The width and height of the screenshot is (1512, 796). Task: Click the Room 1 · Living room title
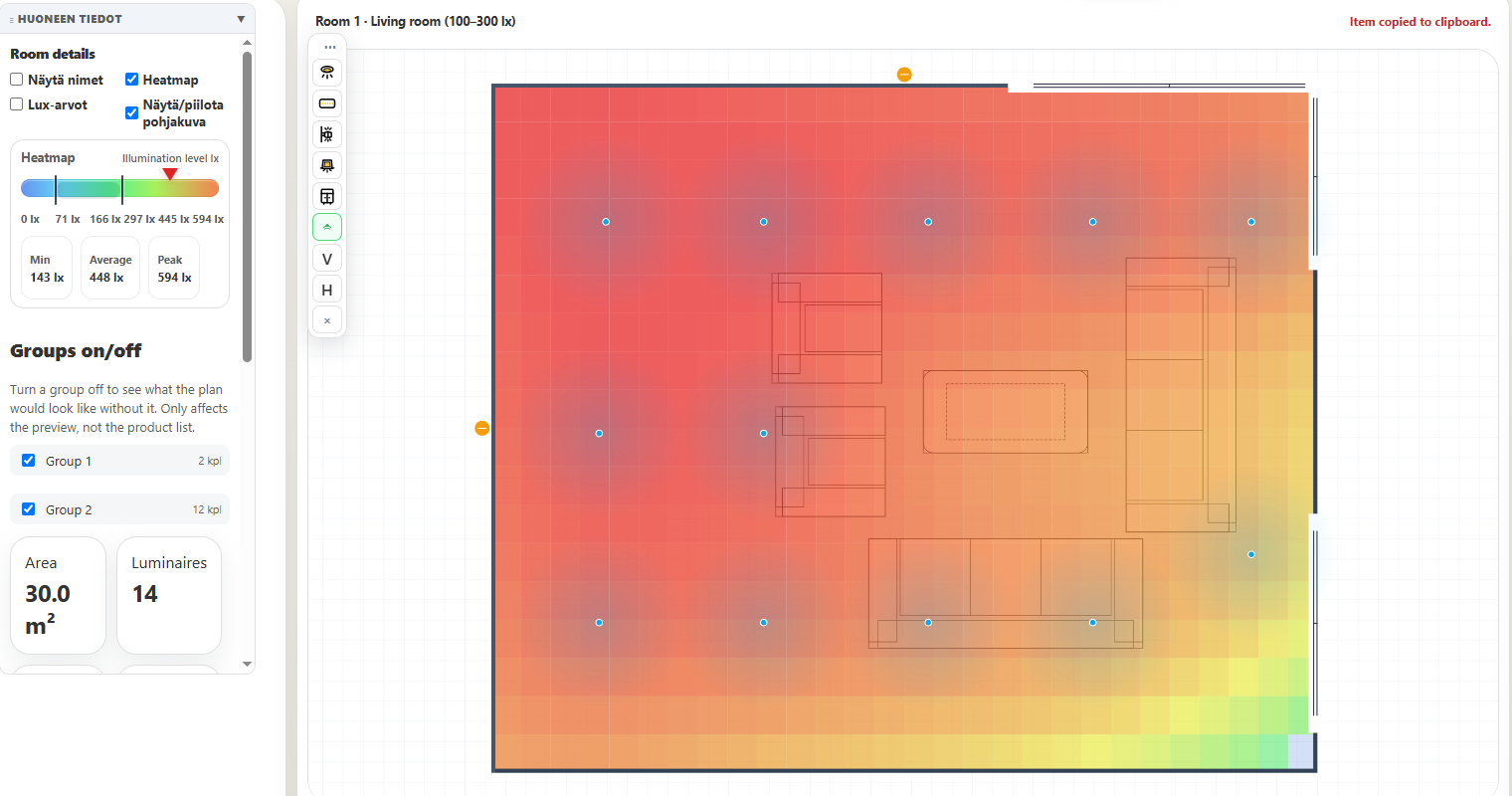[x=416, y=21]
